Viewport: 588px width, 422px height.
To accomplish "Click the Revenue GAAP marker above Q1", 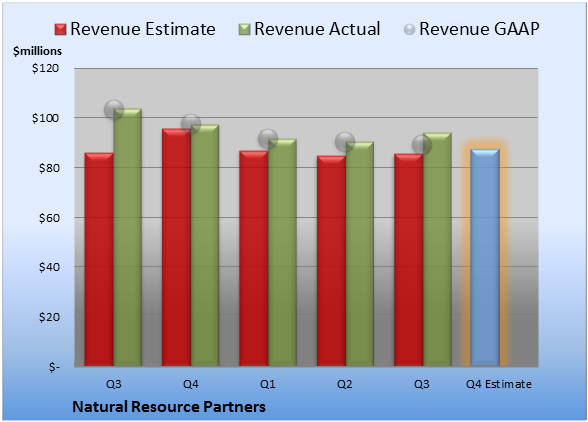I will tap(268, 139).
